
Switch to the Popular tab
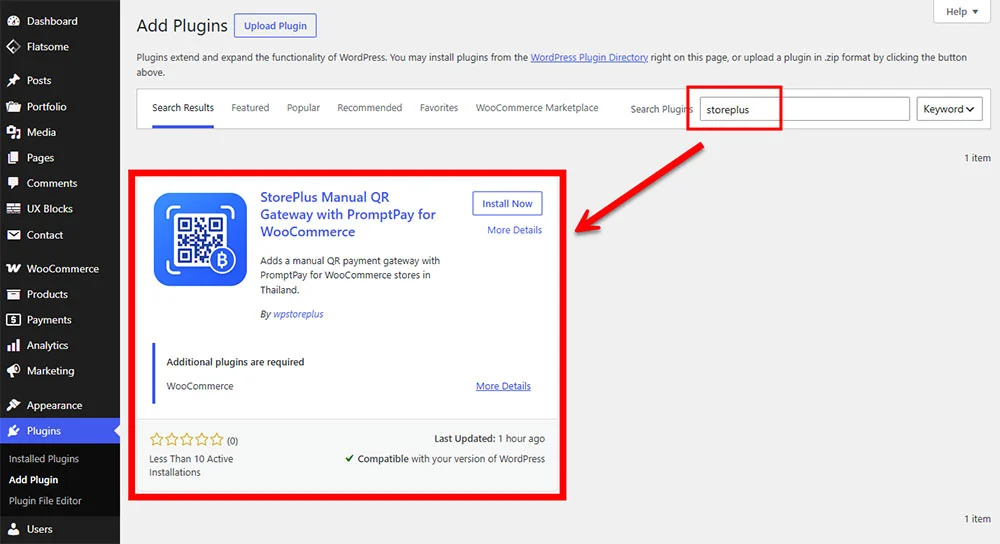pos(303,108)
